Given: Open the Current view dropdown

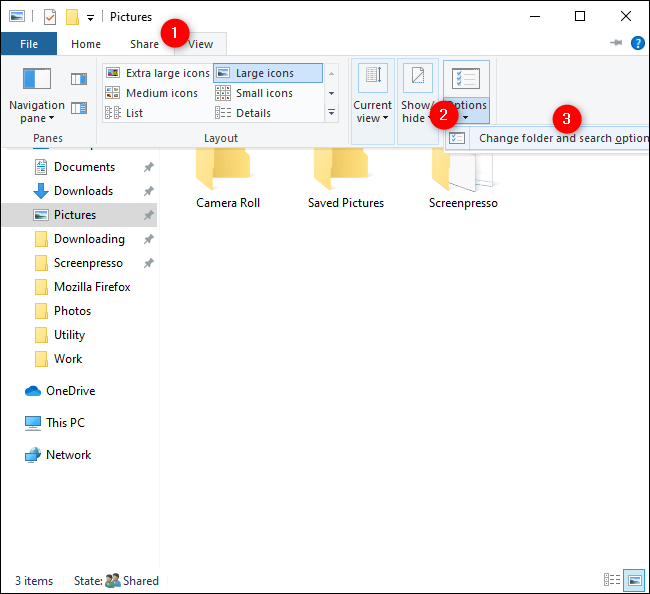Looking at the screenshot, I should coord(373,103).
